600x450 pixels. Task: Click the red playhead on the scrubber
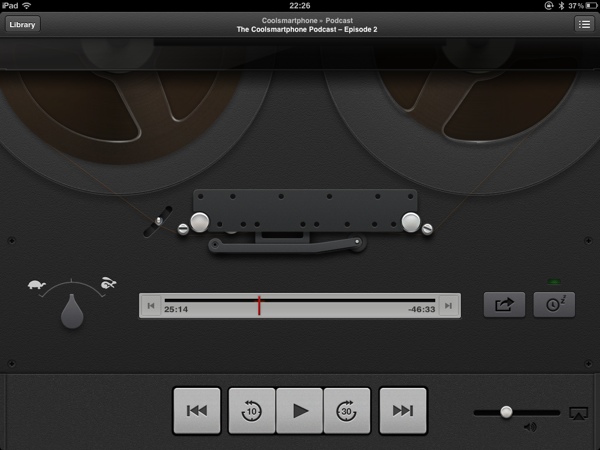(x=259, y=305)
